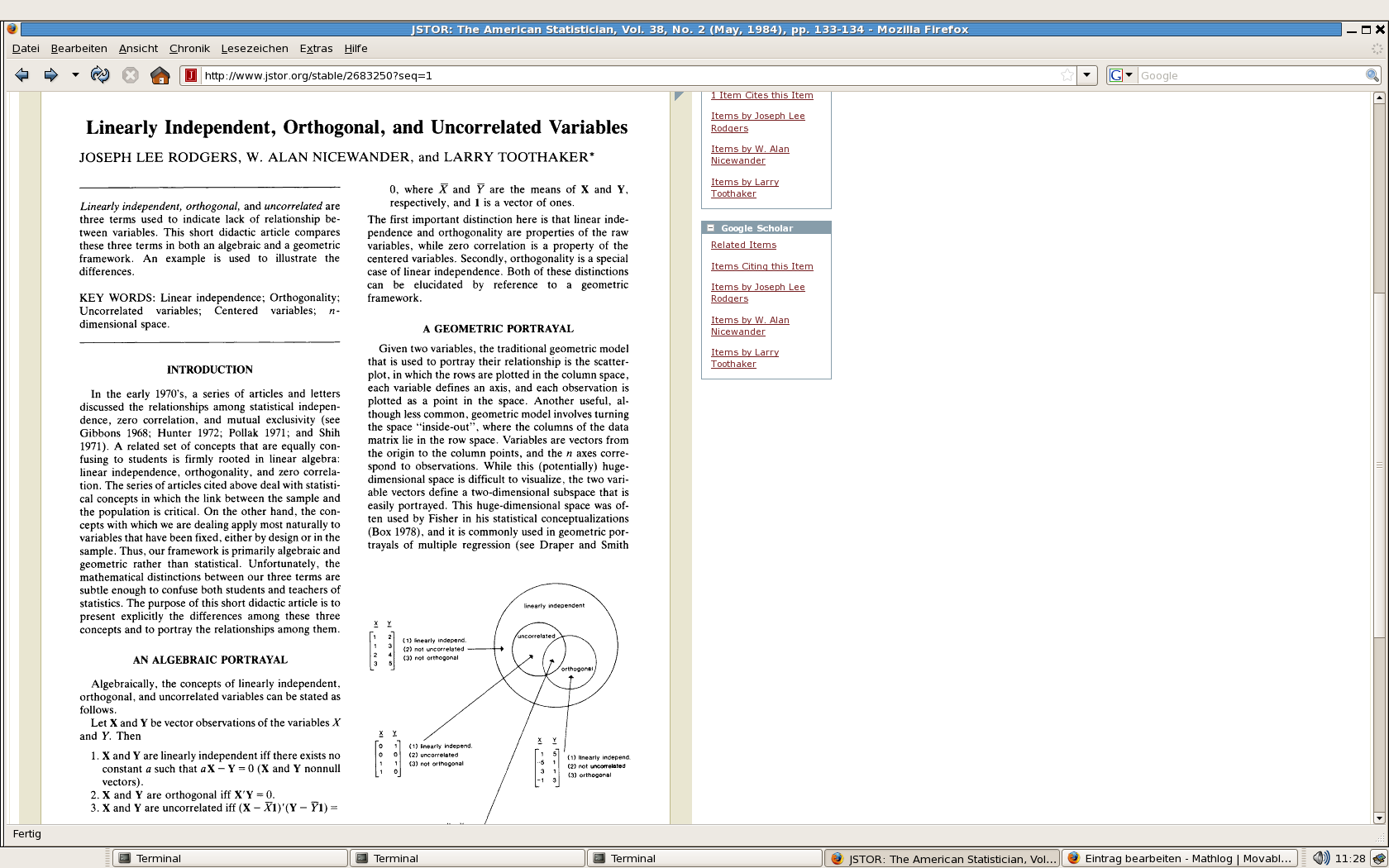This screenshot has width=1389, height=868.
Task: Open the Chronik menu
Action: pyautogui.click(x=189, y=49)
